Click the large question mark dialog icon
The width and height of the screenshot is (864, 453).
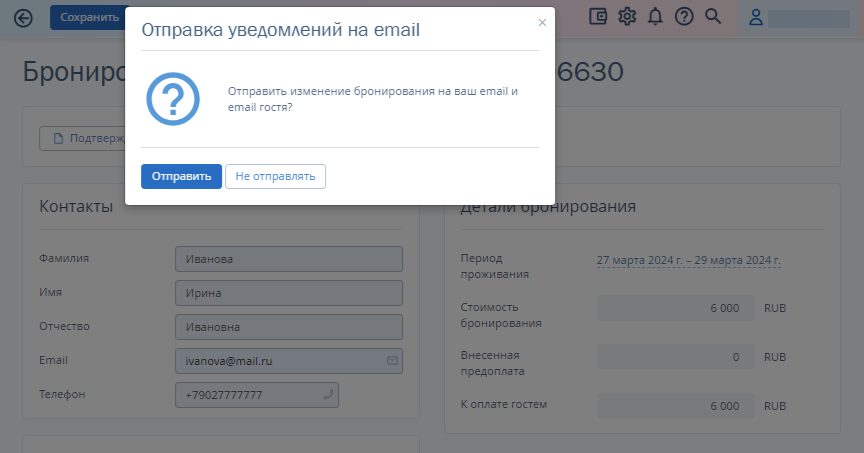click(x=173, y=99)
